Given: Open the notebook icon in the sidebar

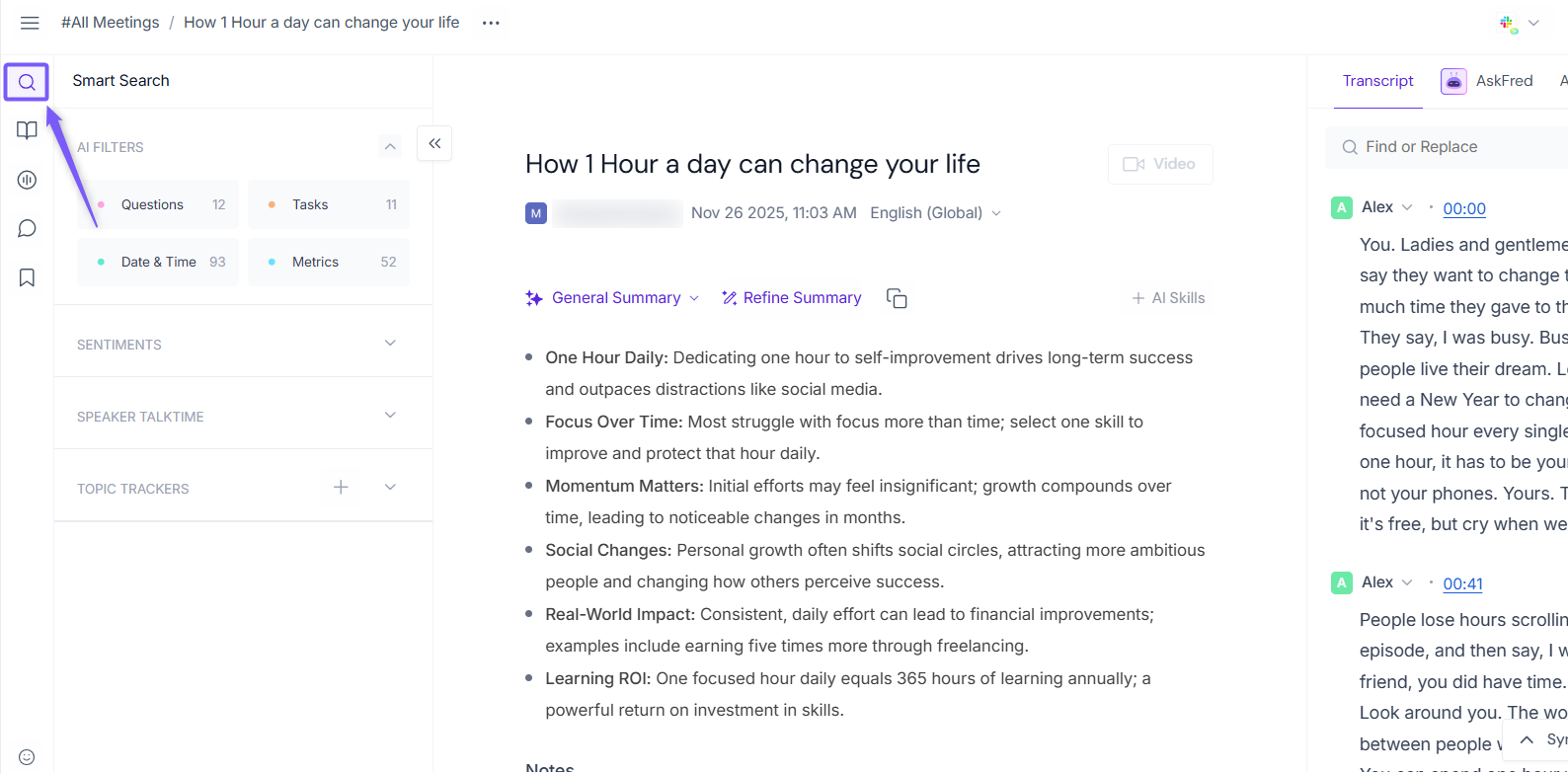Looking at the screenshot, I should [27, 130].
